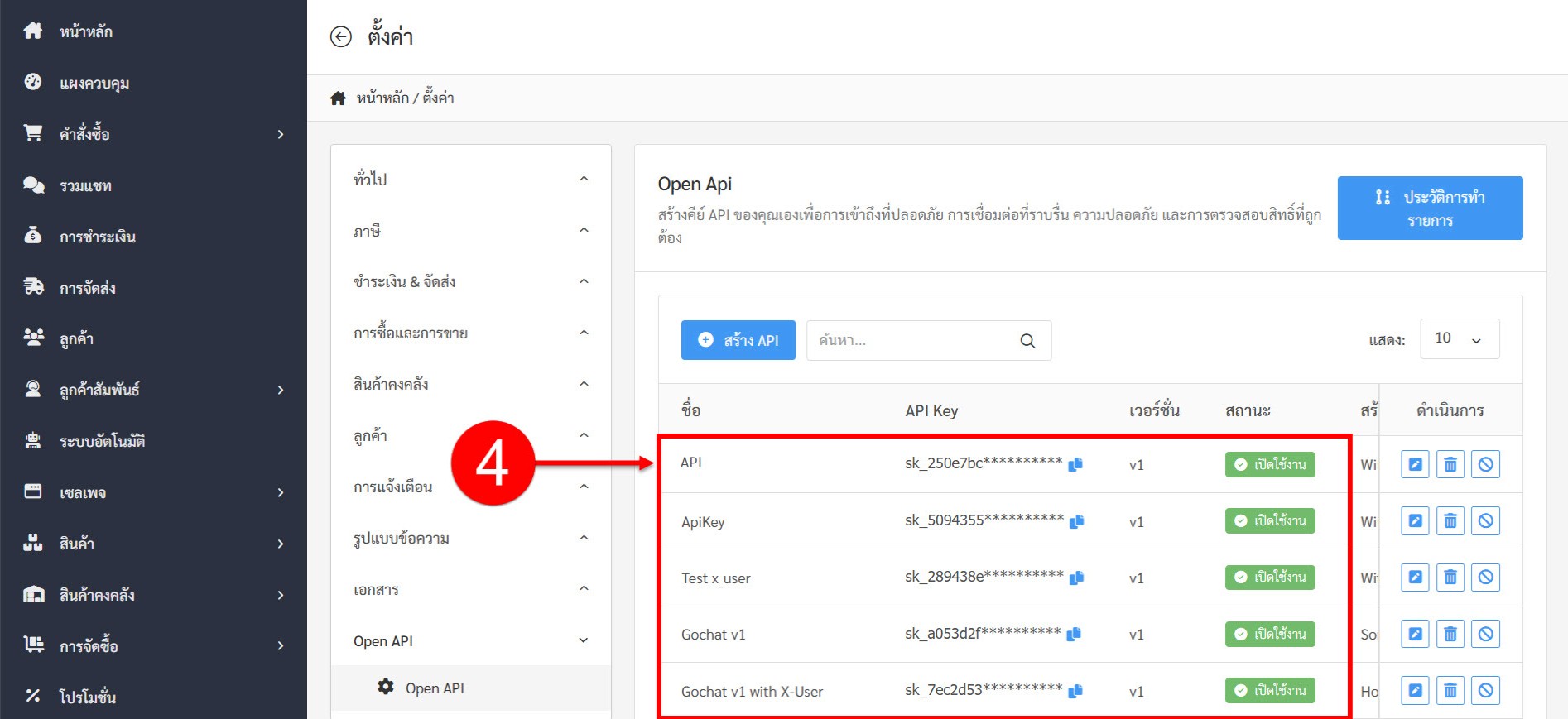Click the ค้นหา search input field
This screenshot has width=1568, height=719.
[x=929, y=340]
